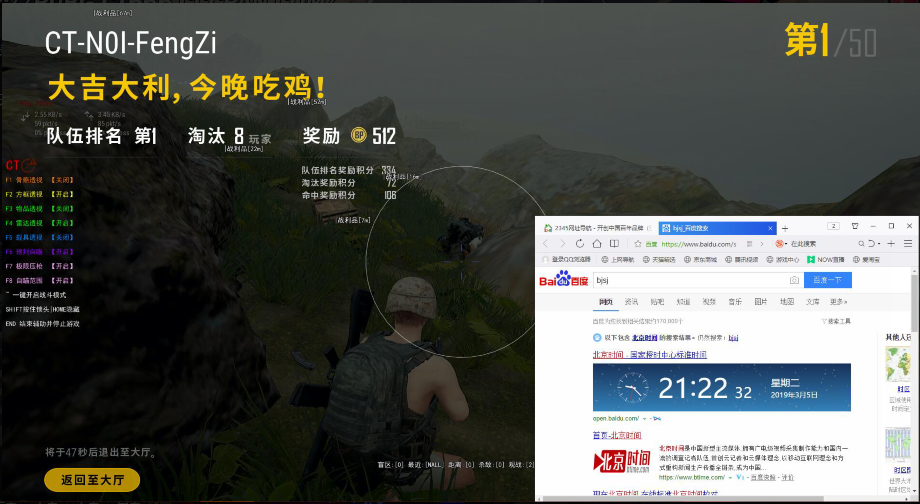
Task: Switch to the 知道 tab
Action: coord(683,302)
